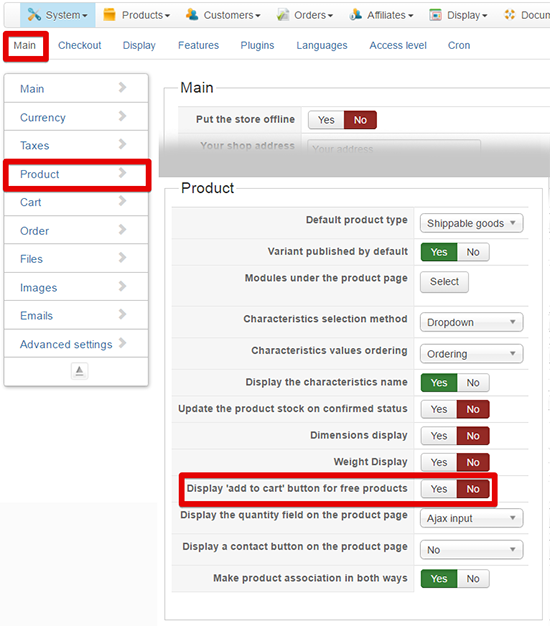
Task: Go to Product section in sidebar
Action: [76, 174]
